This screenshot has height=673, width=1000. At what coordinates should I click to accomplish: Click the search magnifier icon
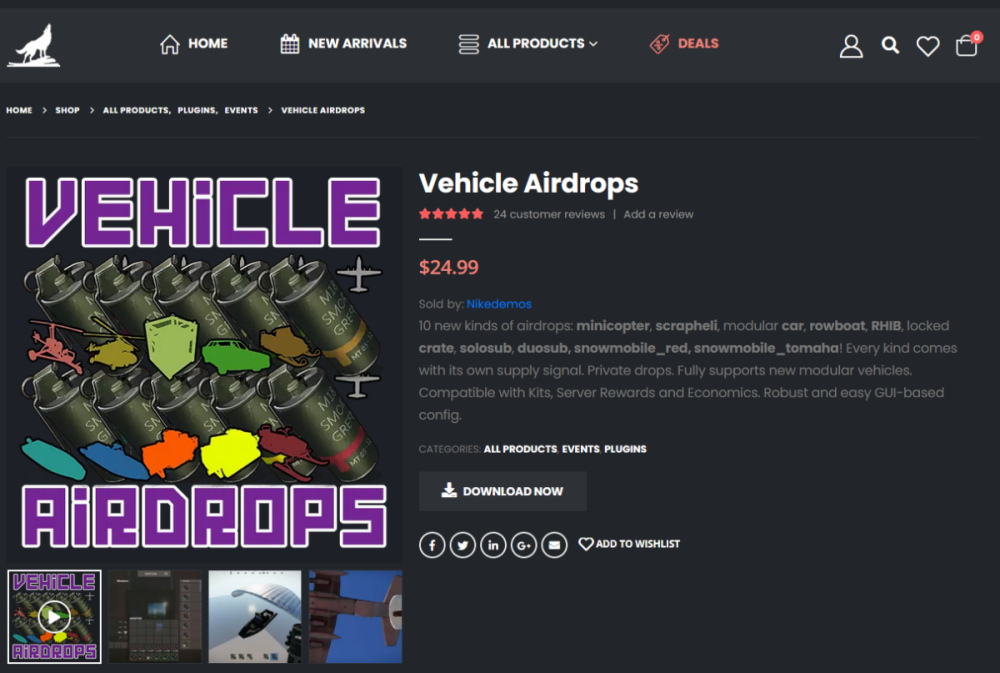[890, 45]
